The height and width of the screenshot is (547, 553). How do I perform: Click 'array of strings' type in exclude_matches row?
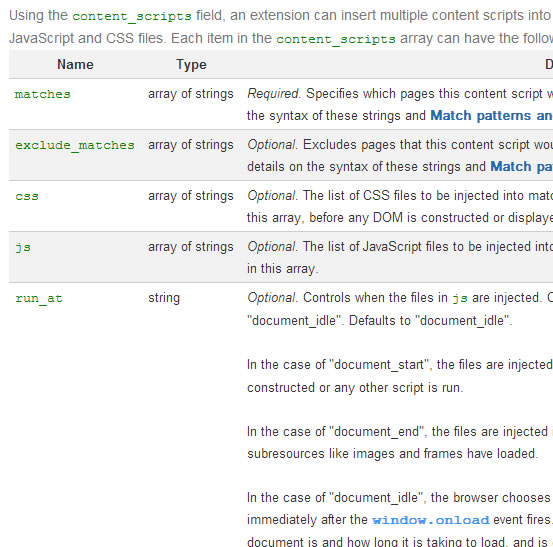pos(191,145)
